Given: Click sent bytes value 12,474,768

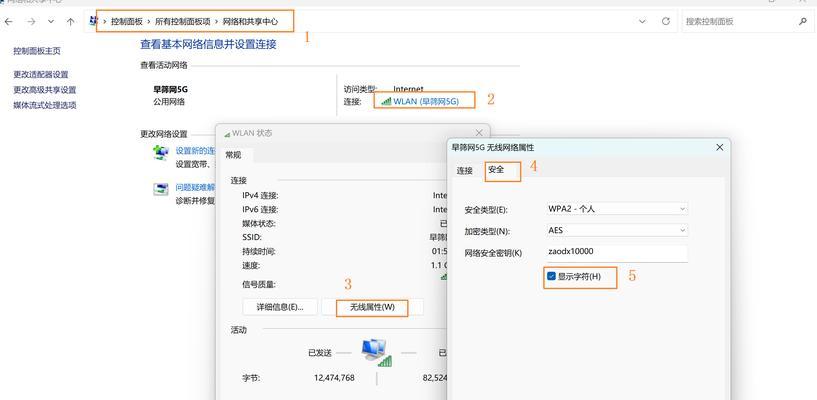Looking at the screenshot, I should (335, 377).
